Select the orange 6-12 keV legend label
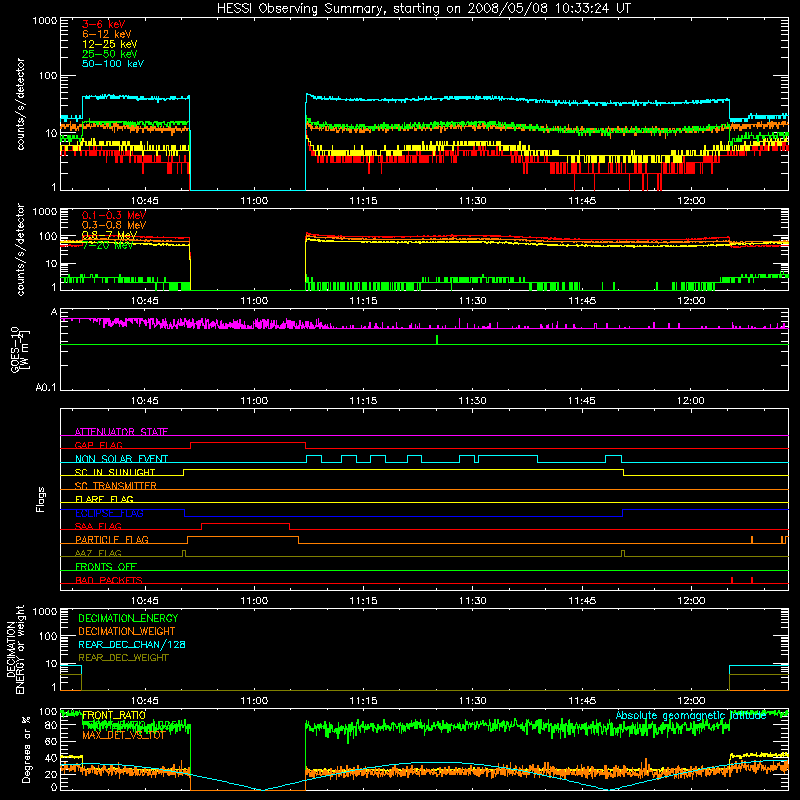This screenshot has width=800, height=800. point(106,34)
